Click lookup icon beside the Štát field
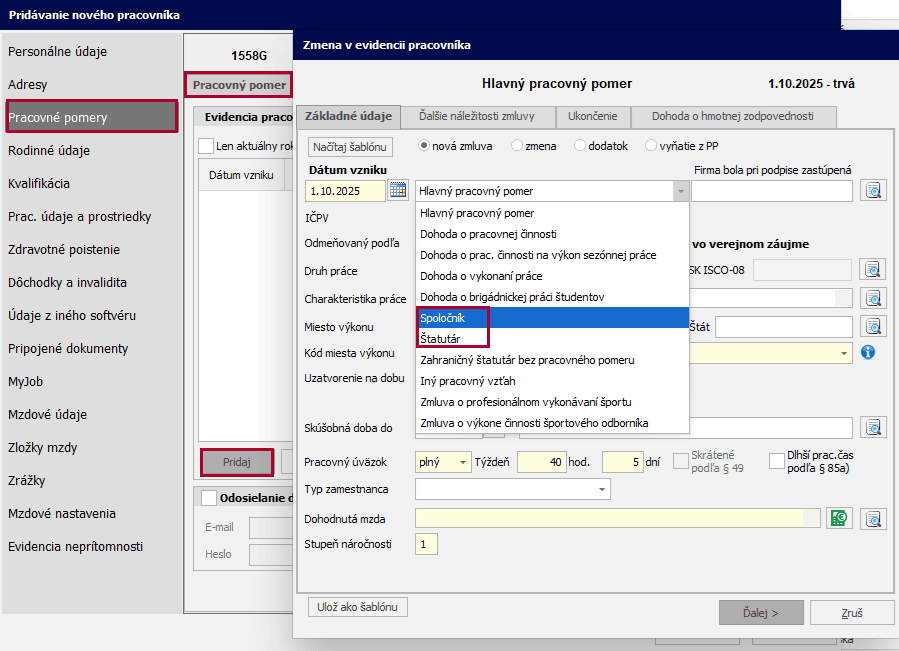The height and width of the screenshot is (651, 899). pos(874,327)
